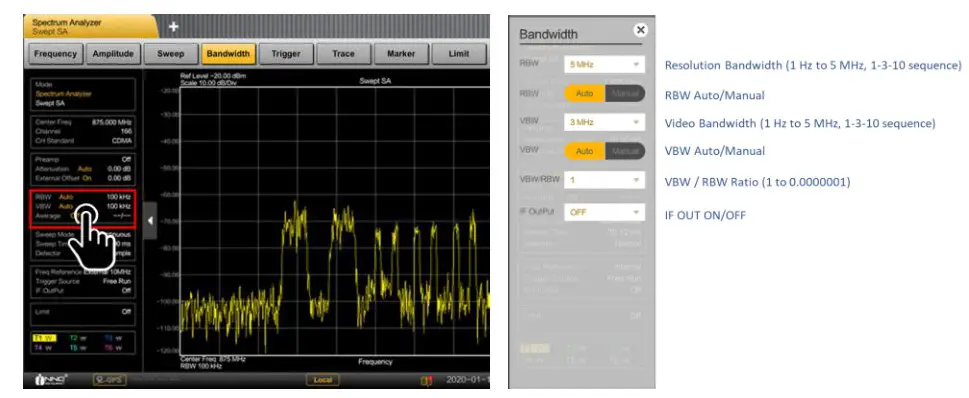Click Center Freq 875 MHz below chart
This screenshot has height=398, width=969.
pyautogui.click(x=213, y=358)
